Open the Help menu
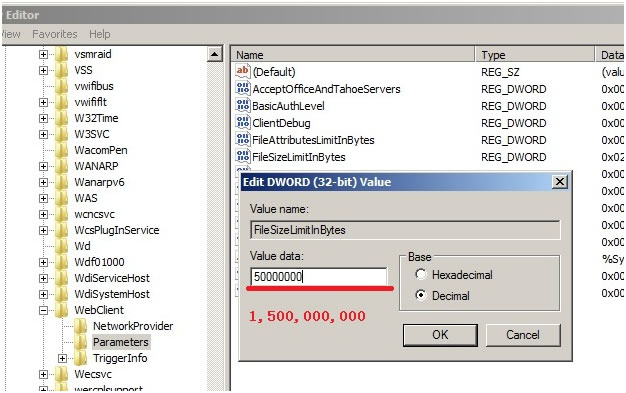Viewport: 626px width, 393px height. (100, 34)
